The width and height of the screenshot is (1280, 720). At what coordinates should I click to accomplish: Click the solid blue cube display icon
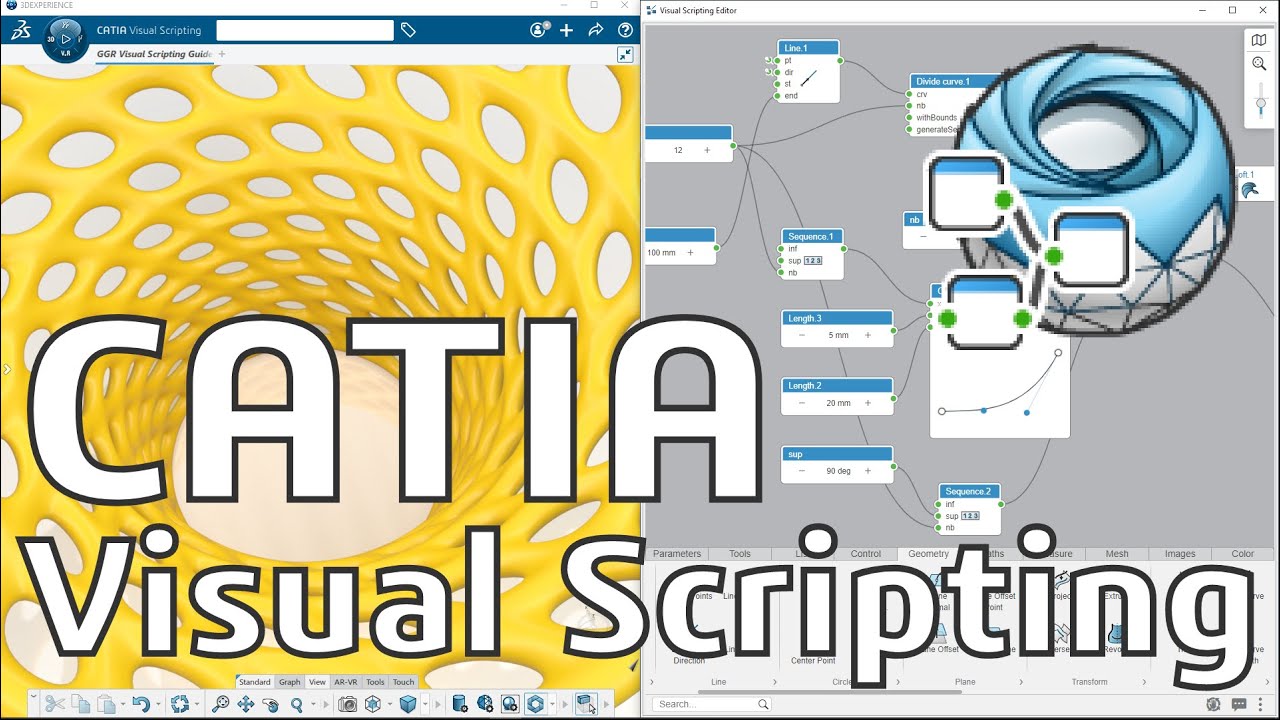point(408,704)
